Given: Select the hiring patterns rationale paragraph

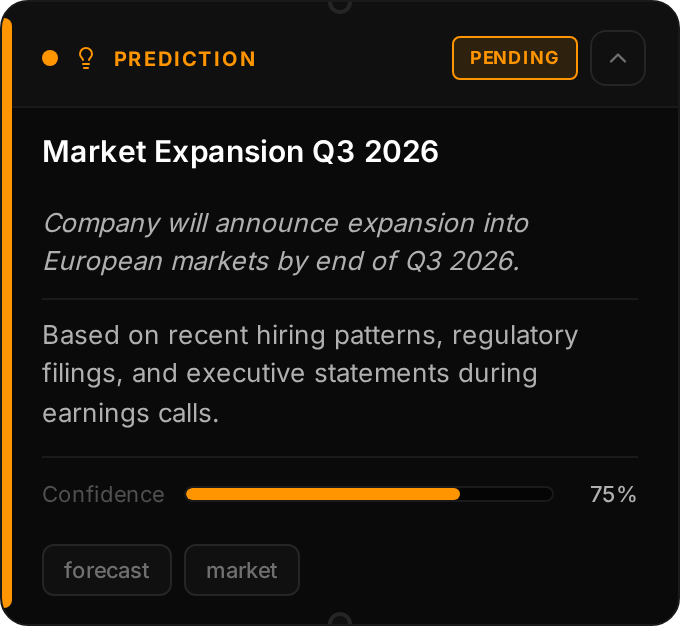Looking at the screenshot, I should [x=310, y=373].
